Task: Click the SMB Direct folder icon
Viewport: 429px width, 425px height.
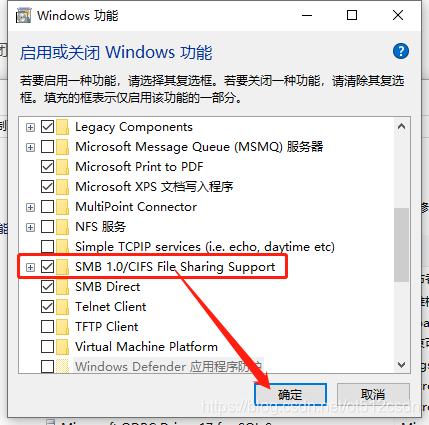Action: point(62,287)
